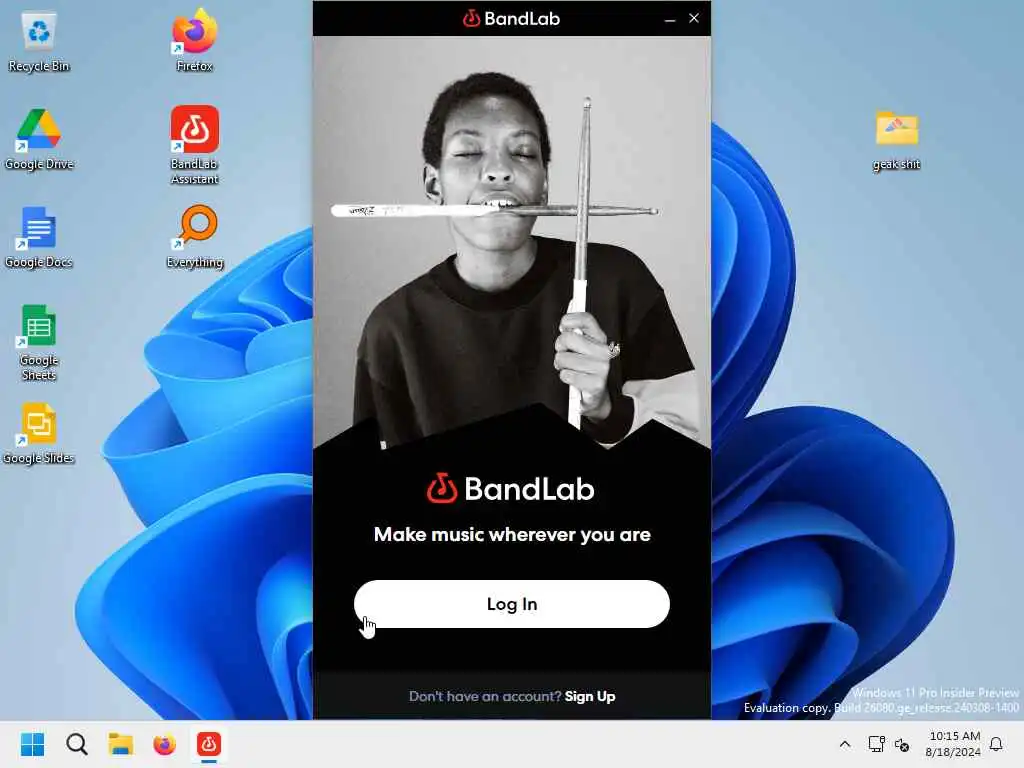Select the Everything search desktop icon
The height and width of the screenshot is (768, 1024).
coord(195,237)
